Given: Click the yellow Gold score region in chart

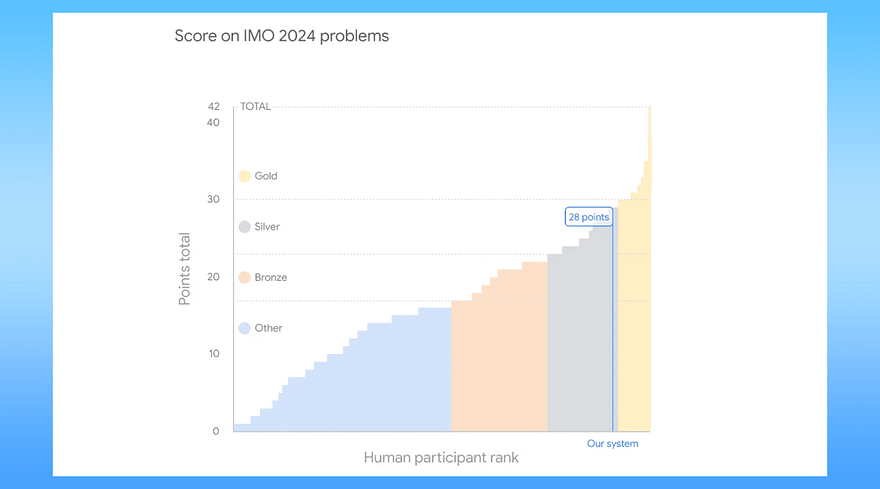Looking at the screenshot, I should [634, 314].
